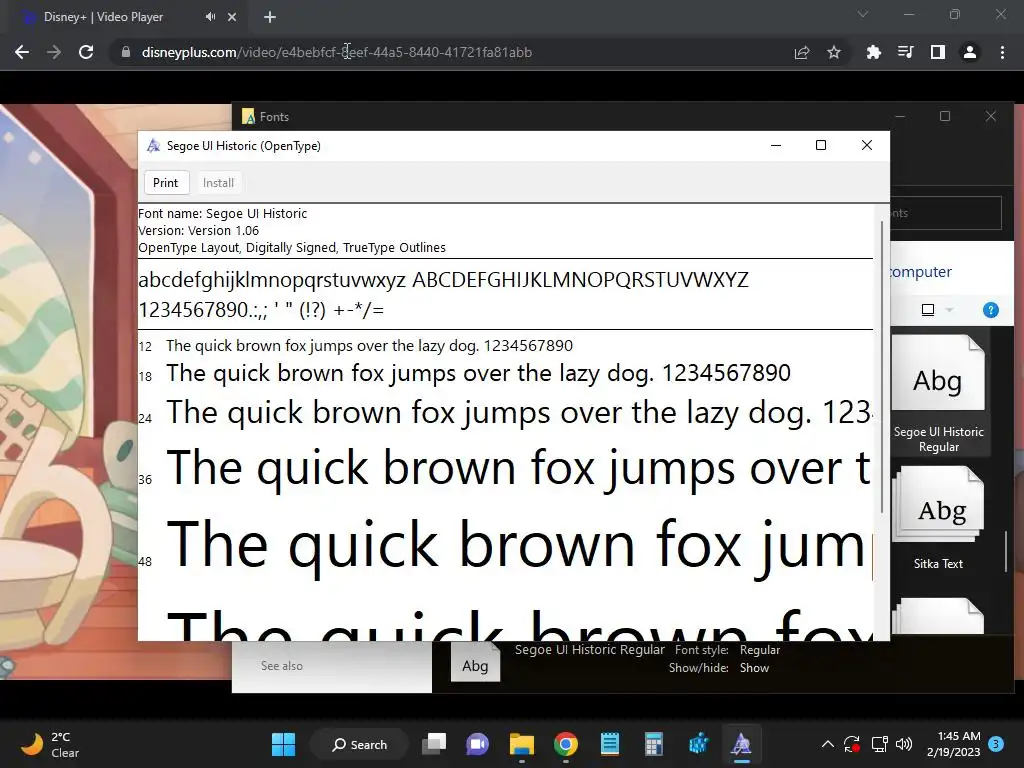The image size is (1024, 768).
Task: Open Windows Start menu
Action: pyautogui.click(x=283, y=744)
